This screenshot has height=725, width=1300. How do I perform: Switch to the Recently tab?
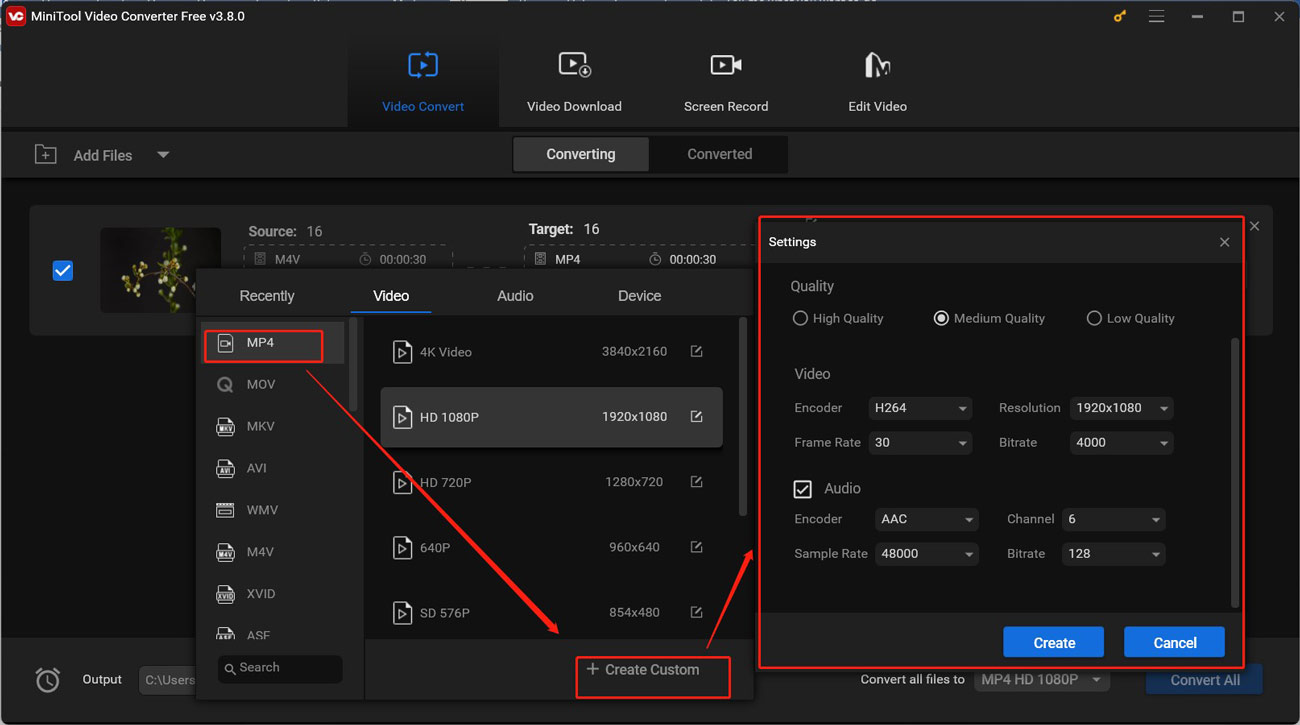pos(267,296)
